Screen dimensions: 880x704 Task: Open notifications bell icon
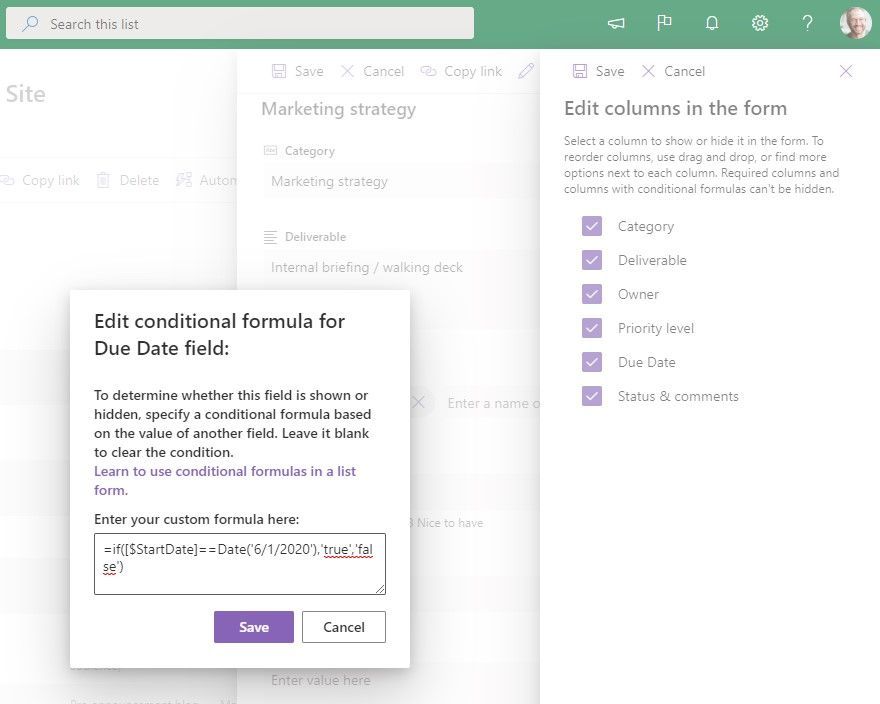pyautogui.click(x=712, y=23)
